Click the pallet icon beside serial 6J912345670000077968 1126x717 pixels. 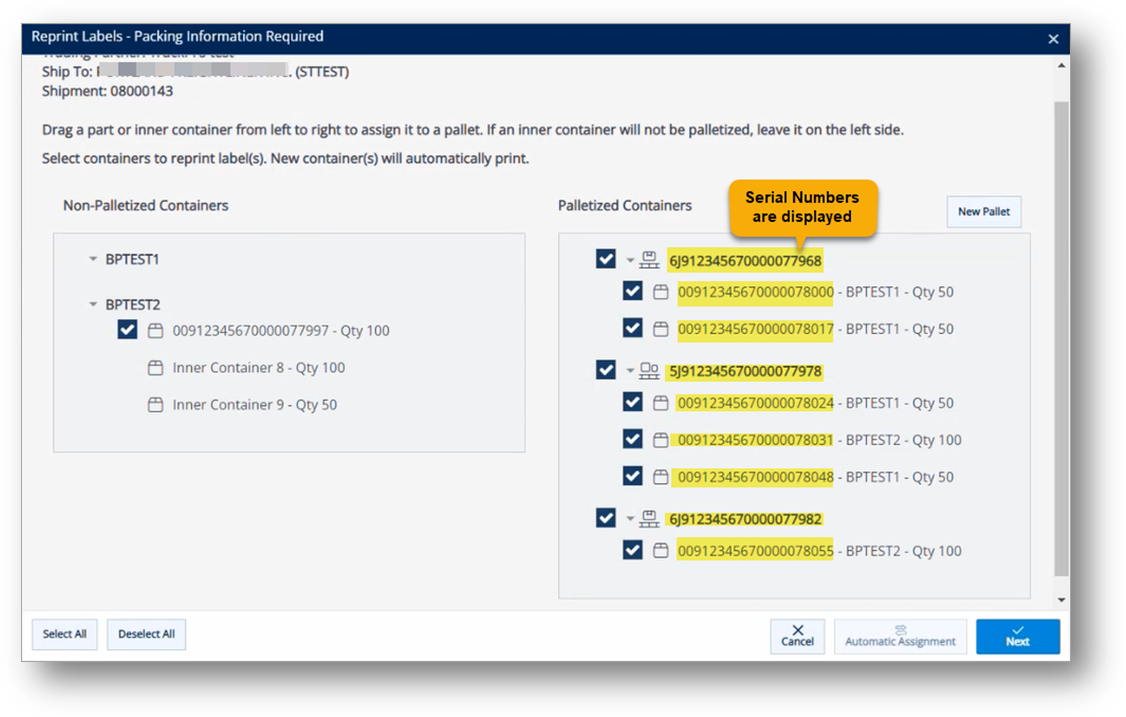[x=648, y=258]
